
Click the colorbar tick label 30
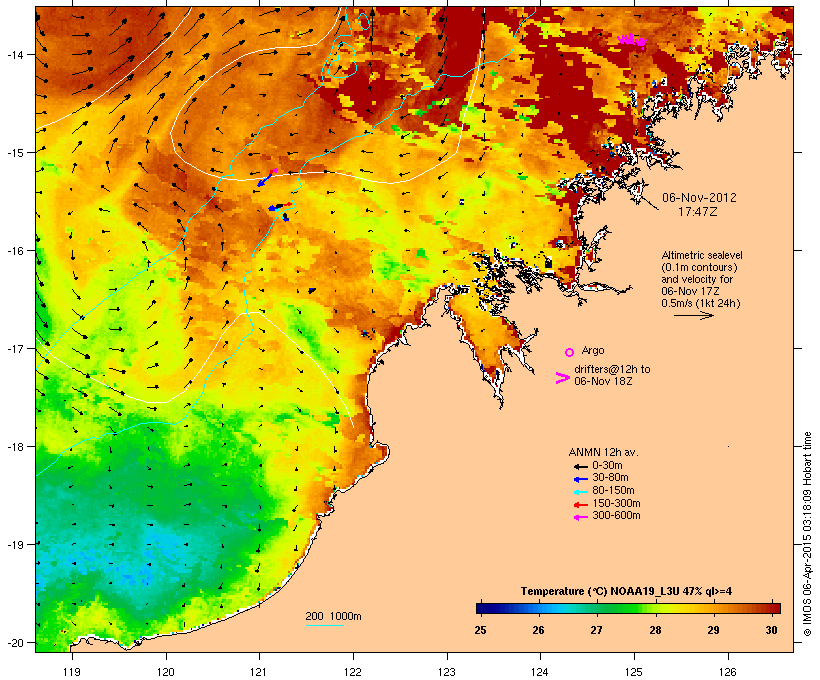(772, 630)
